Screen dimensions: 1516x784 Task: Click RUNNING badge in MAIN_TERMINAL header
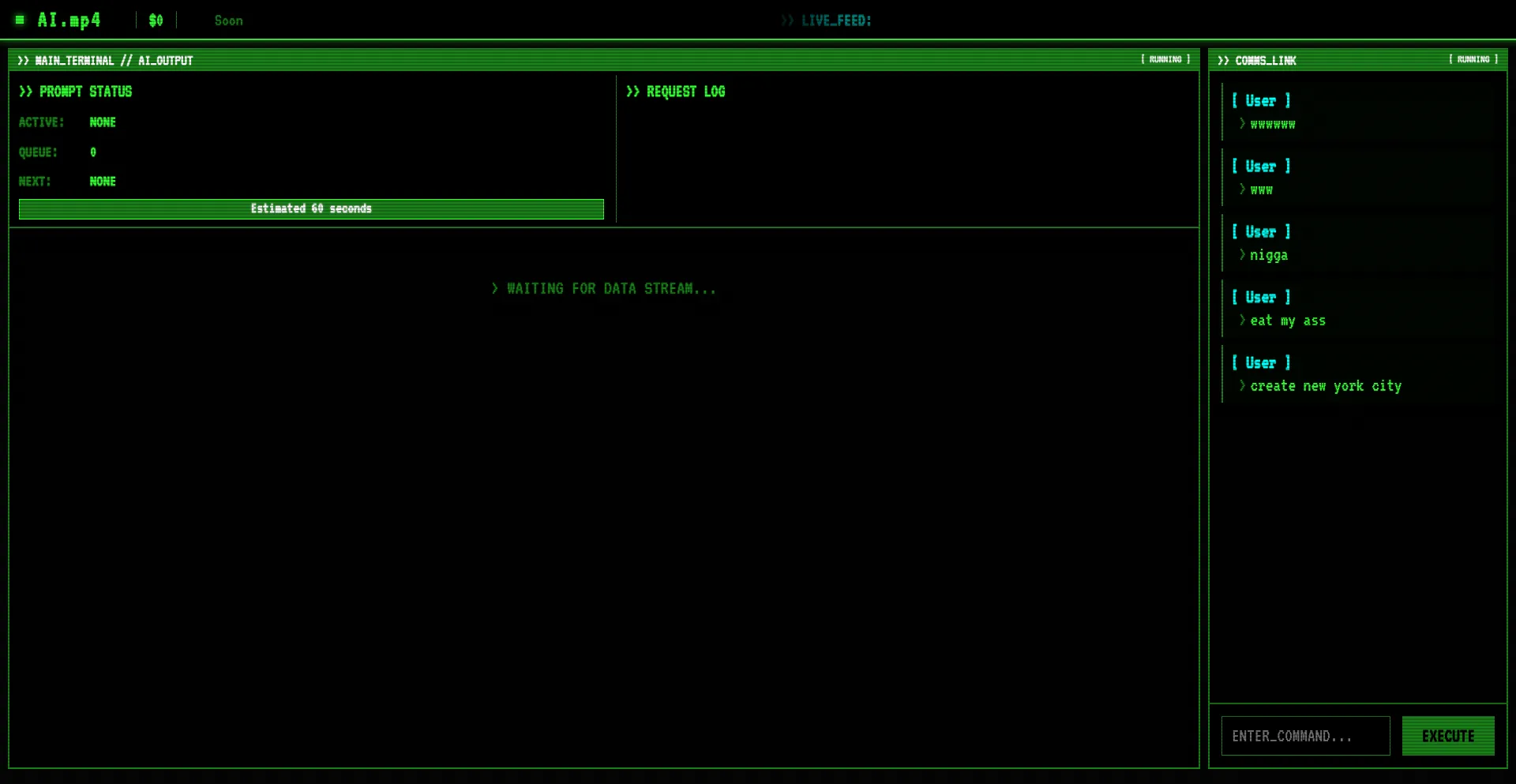pos(1165,60)
